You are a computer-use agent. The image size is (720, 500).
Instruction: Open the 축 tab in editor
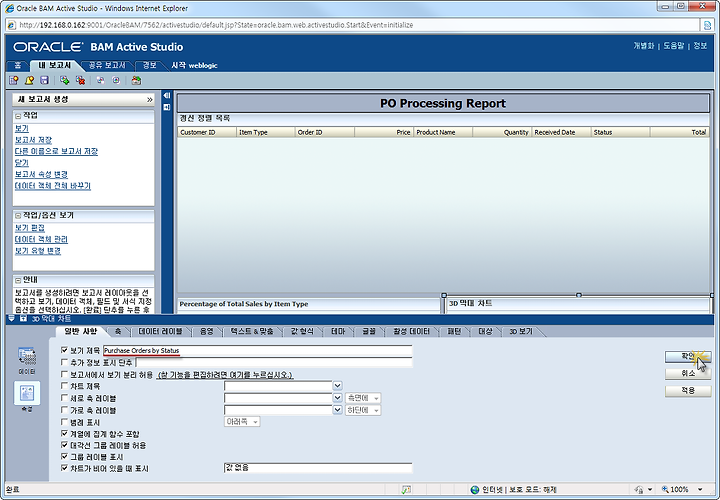point(118,331)
